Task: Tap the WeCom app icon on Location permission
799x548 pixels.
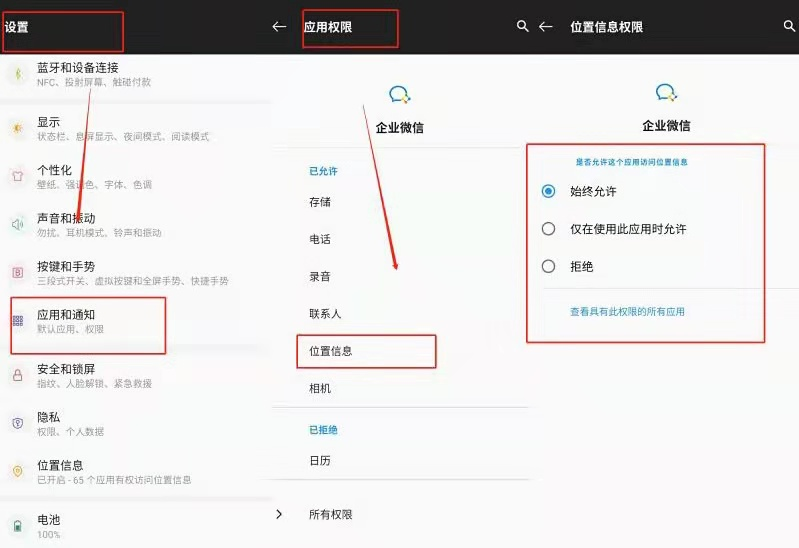Action: (666, 93)
